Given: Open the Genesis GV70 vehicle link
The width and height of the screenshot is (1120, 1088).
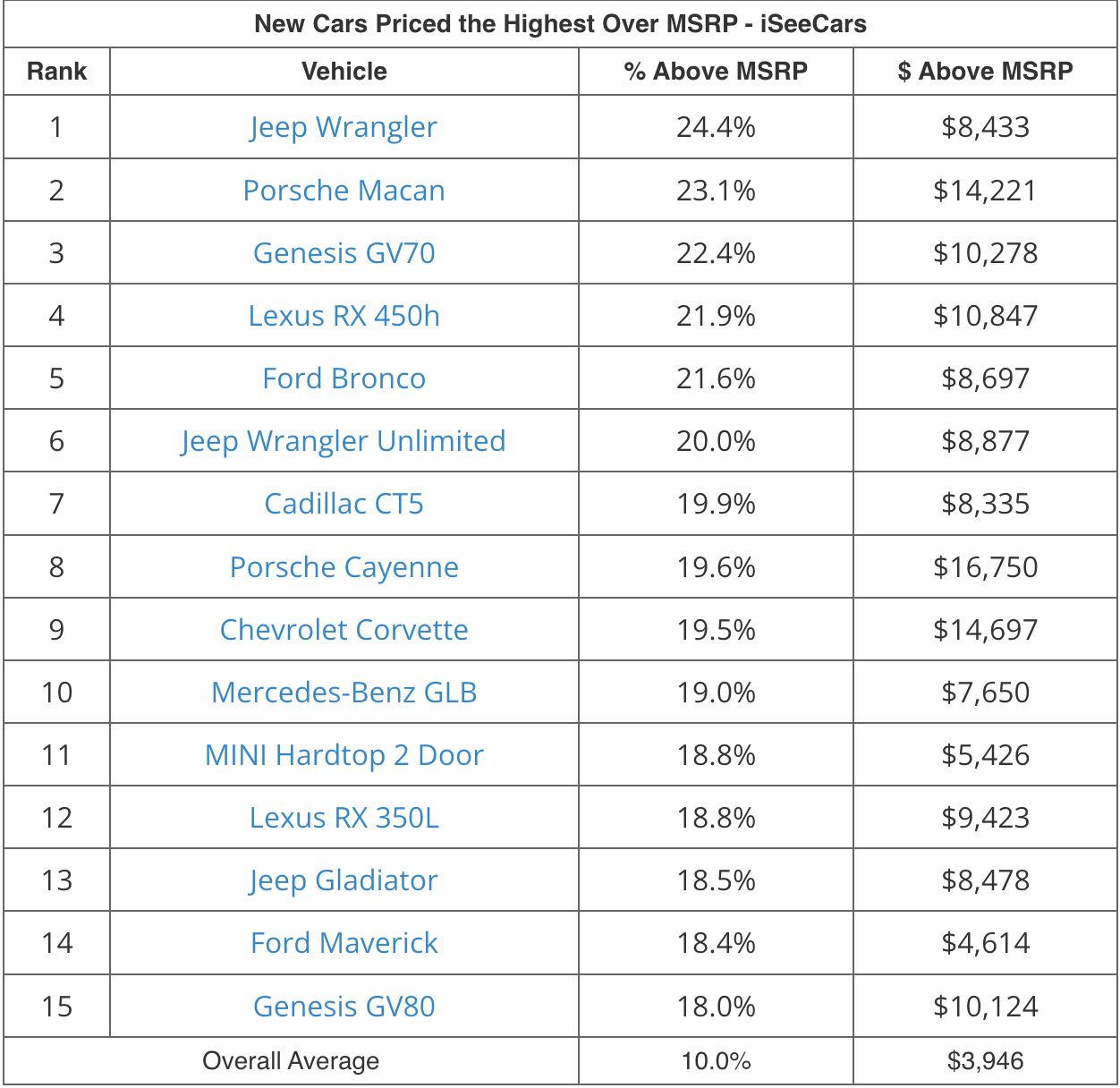Looking at the screenshot, I should (x=344, y=253).
